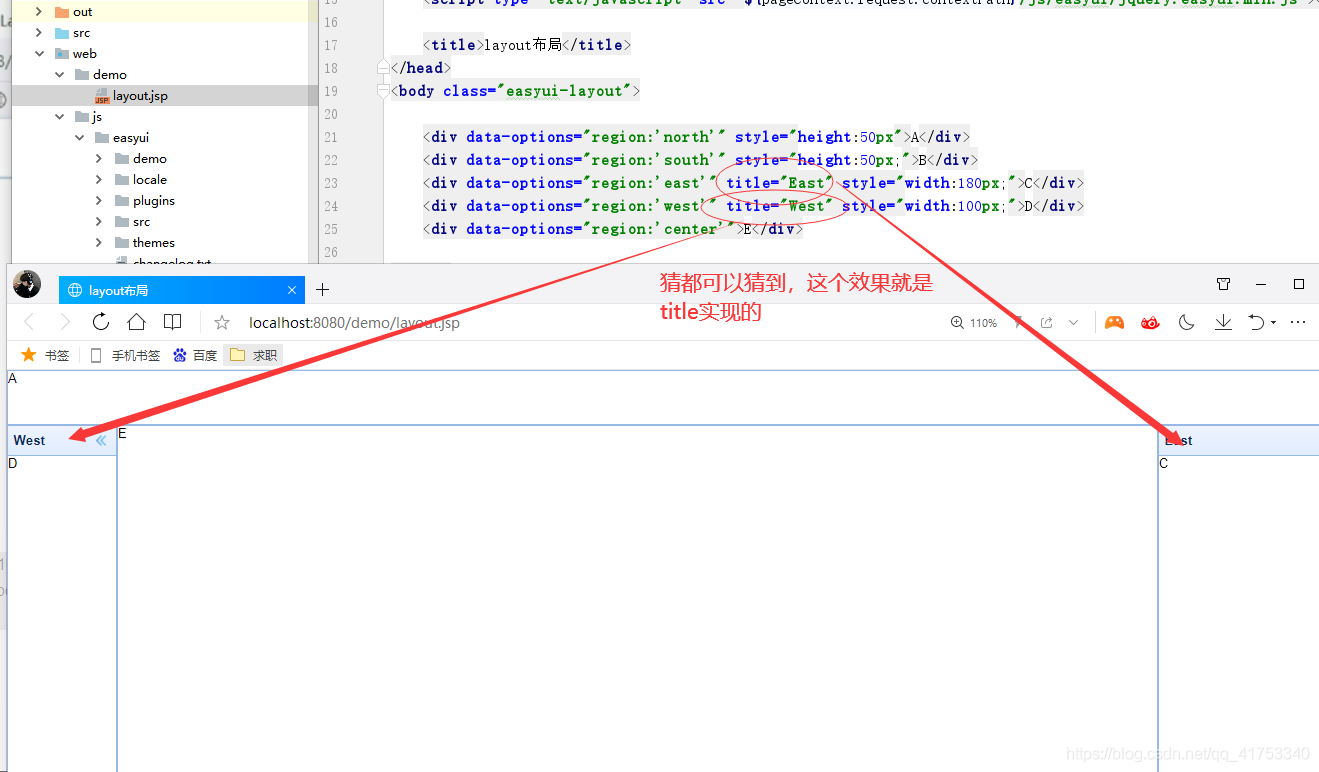This screenshot has height=772, width=1319.
Task: Click the locale folder icon
Action: pos(122,180)
